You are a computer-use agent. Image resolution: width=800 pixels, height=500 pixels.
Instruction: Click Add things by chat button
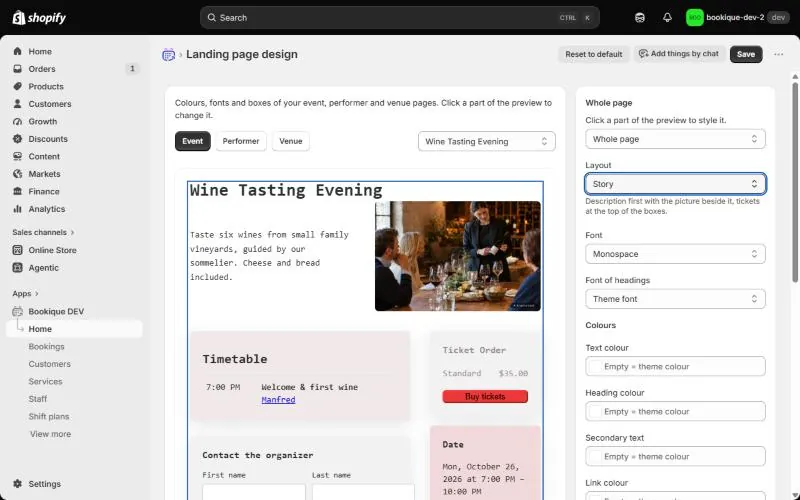tap(679, 54)
